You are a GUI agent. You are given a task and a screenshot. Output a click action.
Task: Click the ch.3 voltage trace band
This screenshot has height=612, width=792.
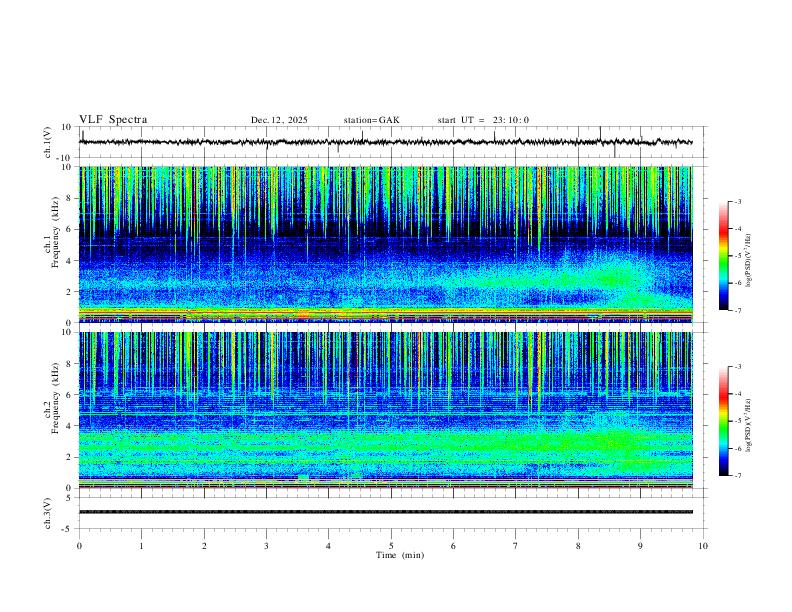[385, 512]
